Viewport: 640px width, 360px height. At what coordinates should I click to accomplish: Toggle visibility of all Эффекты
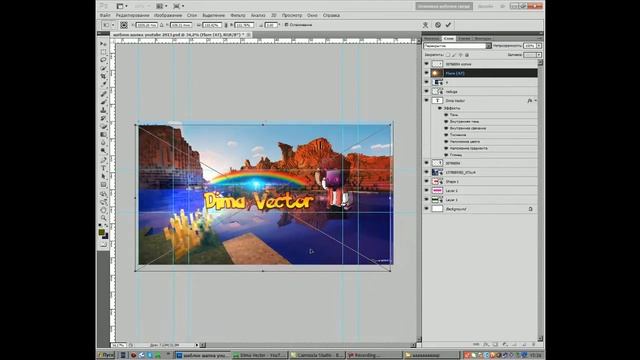pyautogui.click(x=440, y=108)
